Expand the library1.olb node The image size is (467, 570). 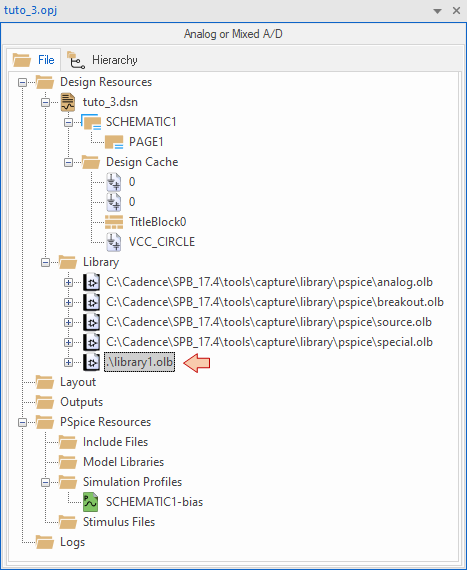pyautogui.click(x=68, y=362)
